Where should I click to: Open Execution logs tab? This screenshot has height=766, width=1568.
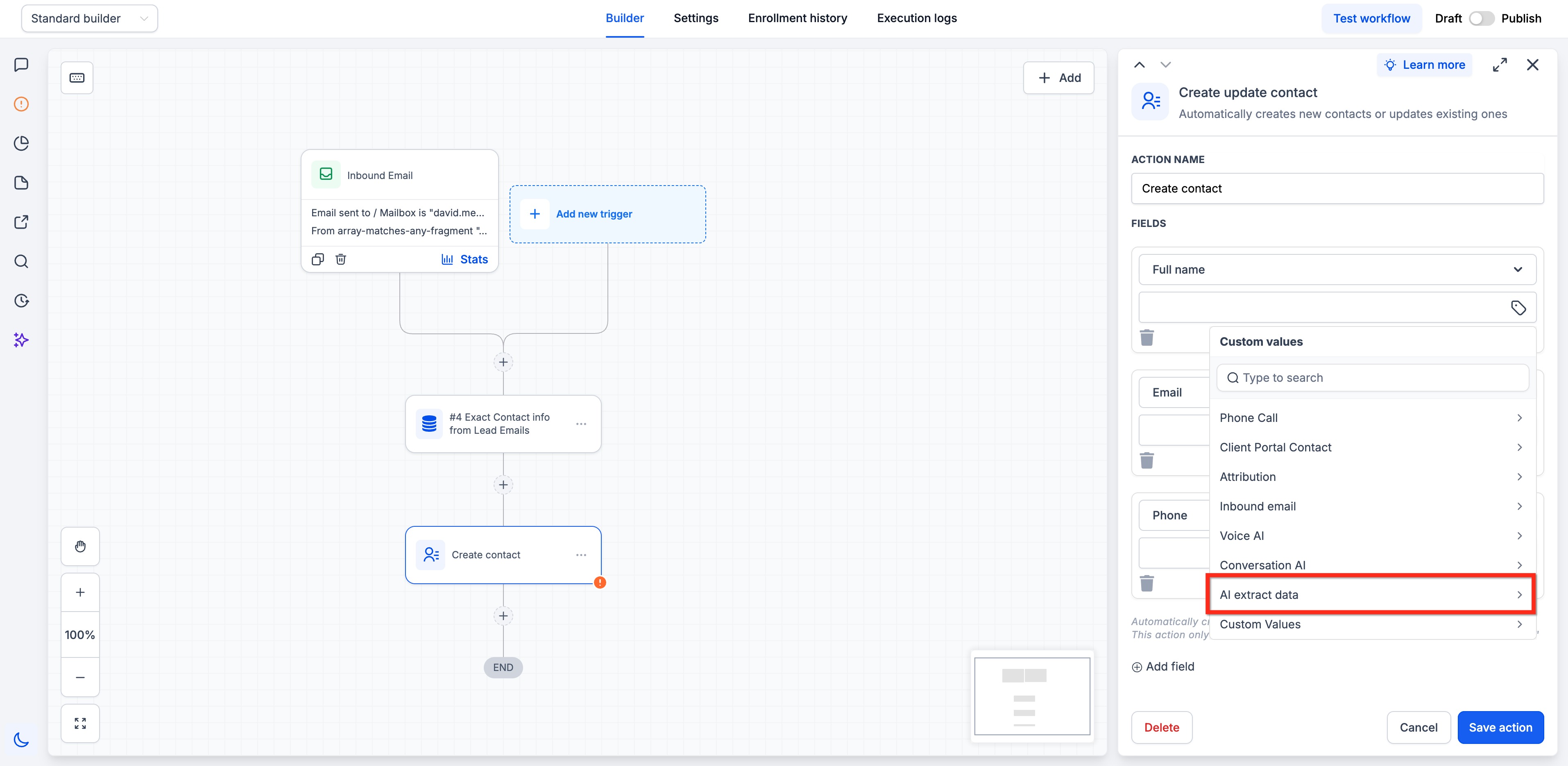[x=917, y=18]
